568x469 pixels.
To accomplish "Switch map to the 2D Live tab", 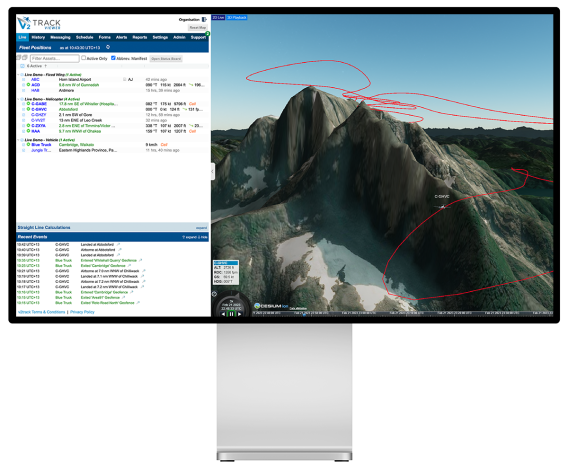I will (218, 17).
